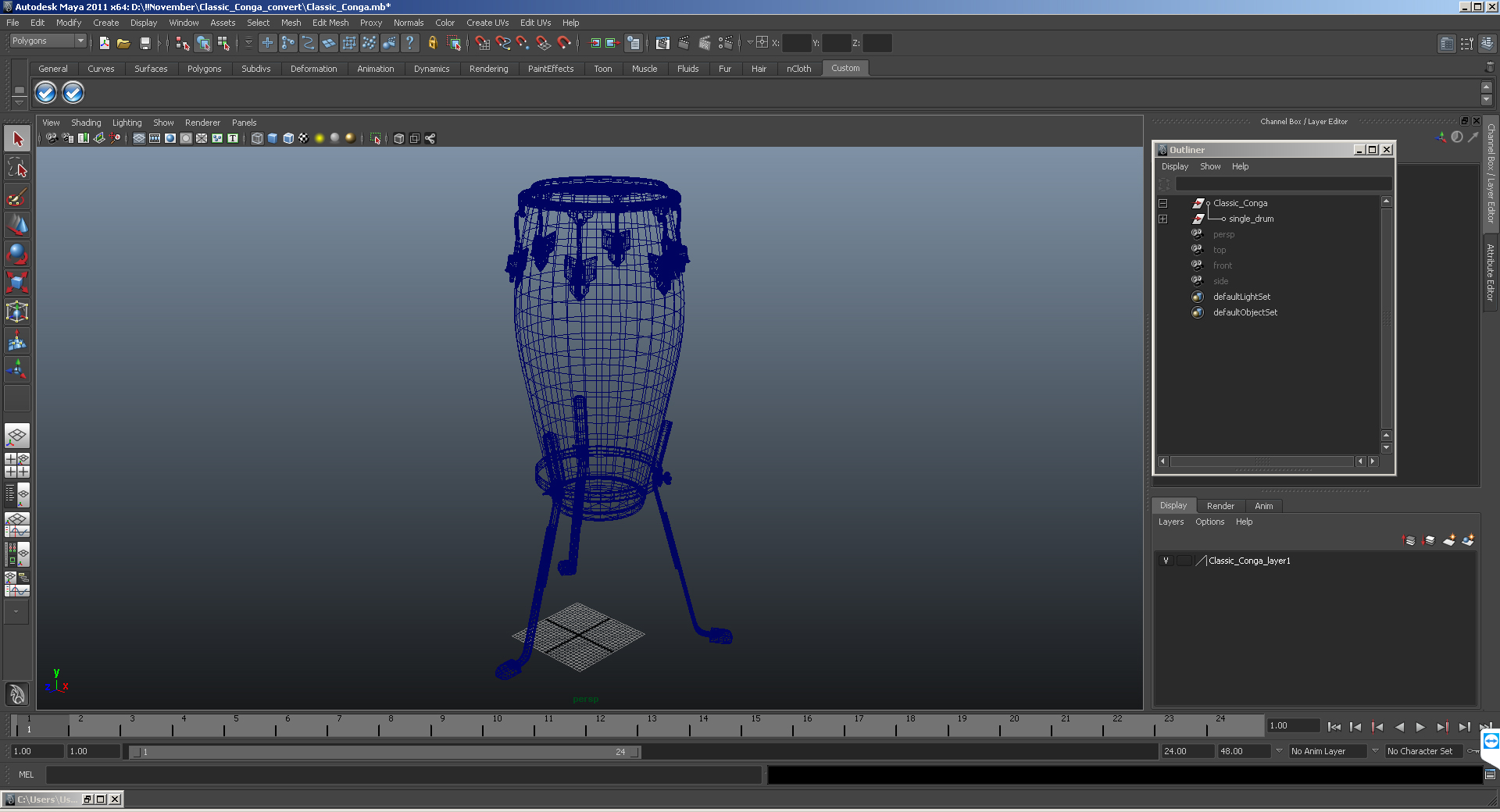Toggle textured display checker icon
The height and width of the screenshot is (812, 1500).
point(304,138)
